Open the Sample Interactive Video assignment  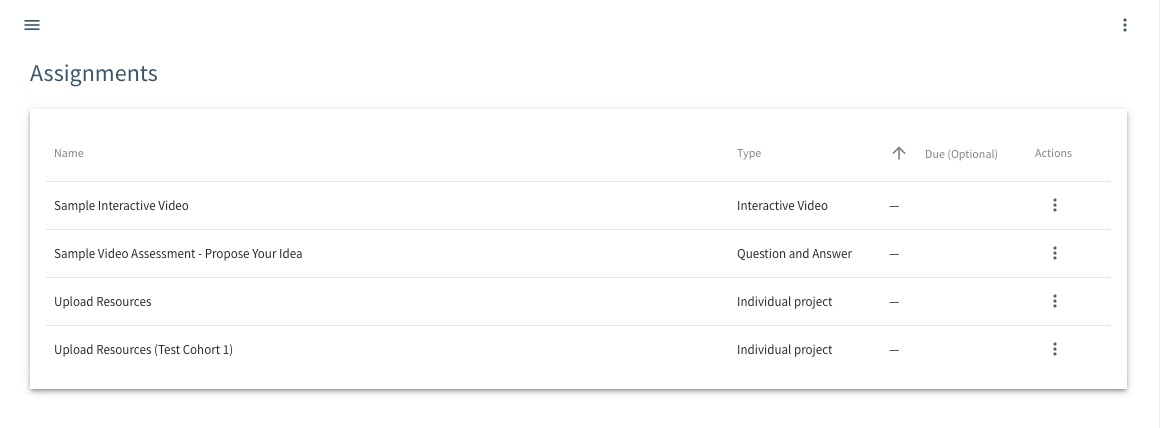click(x=121, y=206)
